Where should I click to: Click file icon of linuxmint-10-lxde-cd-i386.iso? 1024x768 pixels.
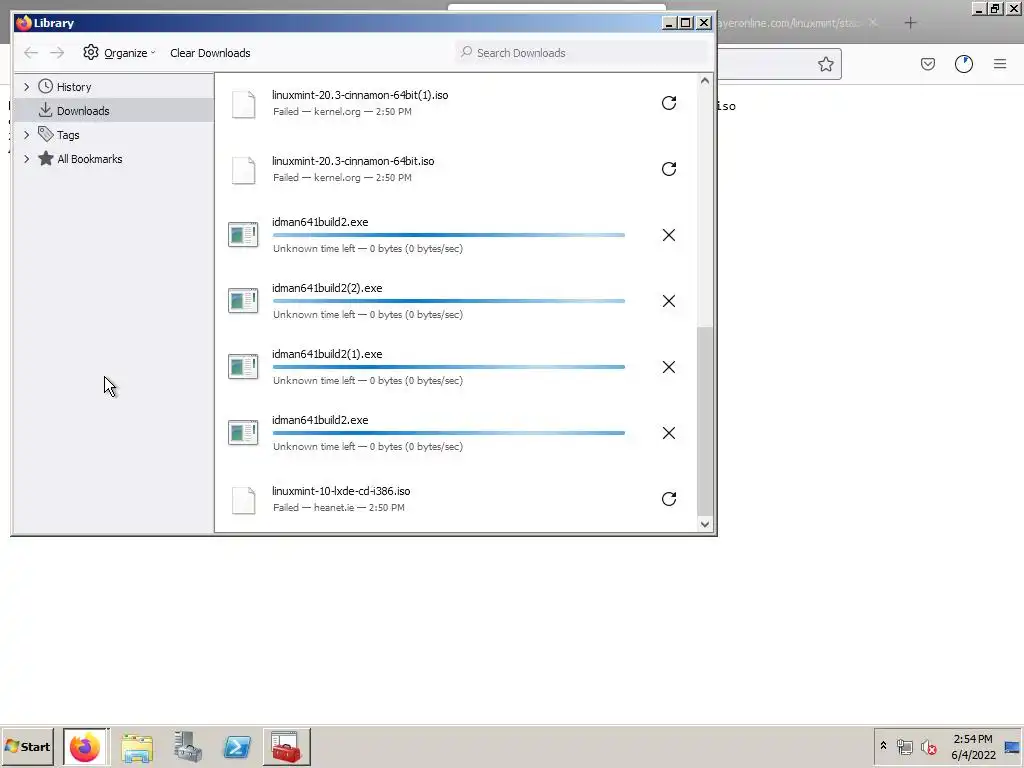[244, 500]
